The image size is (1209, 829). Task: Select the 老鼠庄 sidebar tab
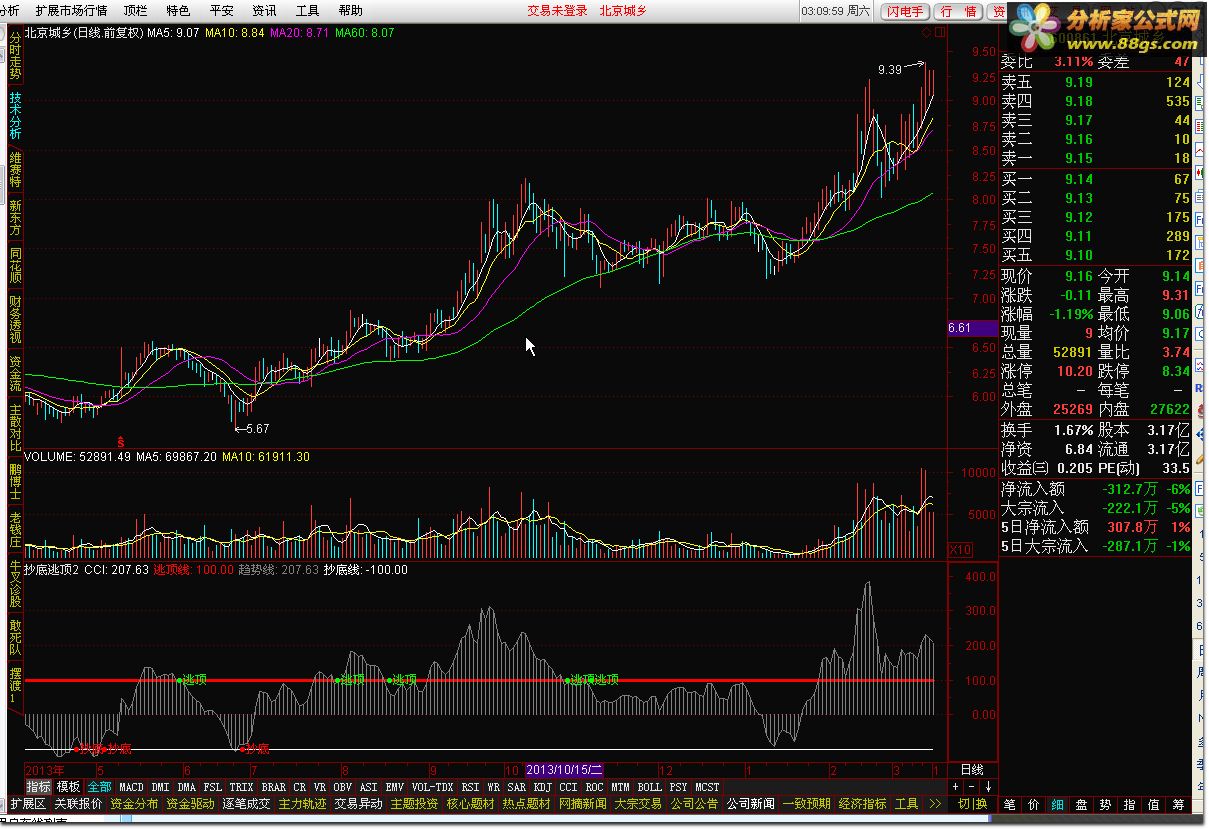15,531
